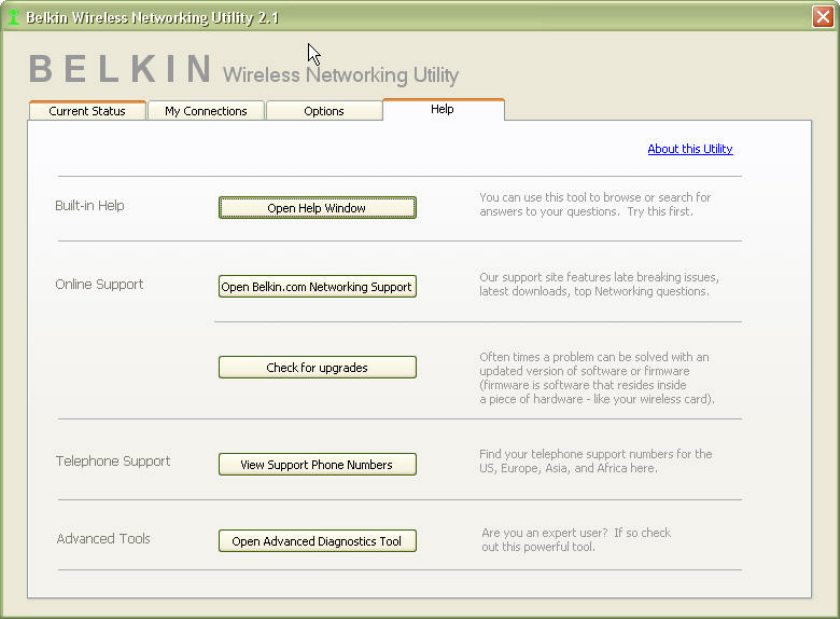This screenshot has height=619, width=840.
Task: Click the 'Our support site features' description
Action: (599, 284)
